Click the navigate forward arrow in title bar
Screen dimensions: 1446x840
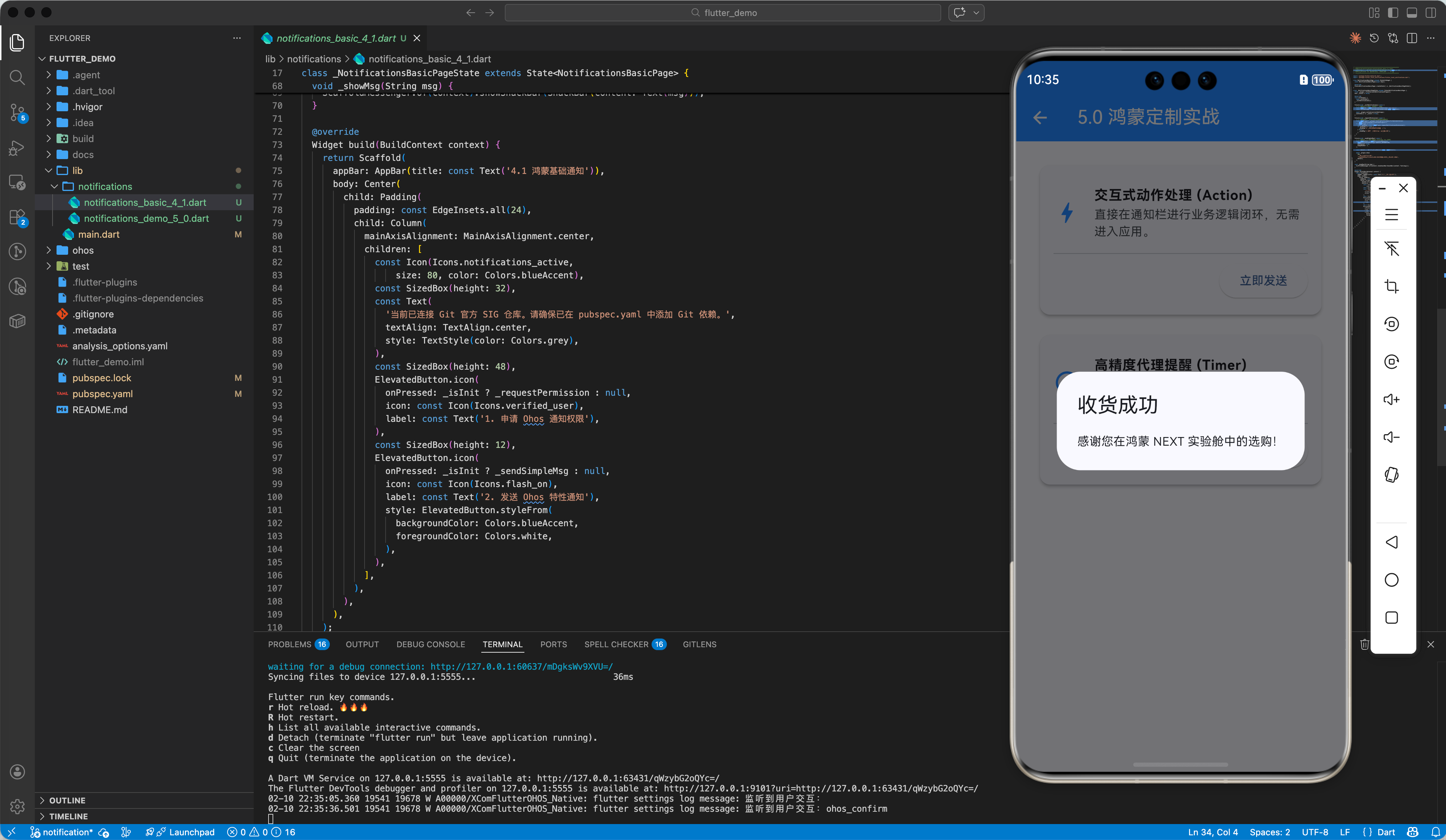point(490,13)
